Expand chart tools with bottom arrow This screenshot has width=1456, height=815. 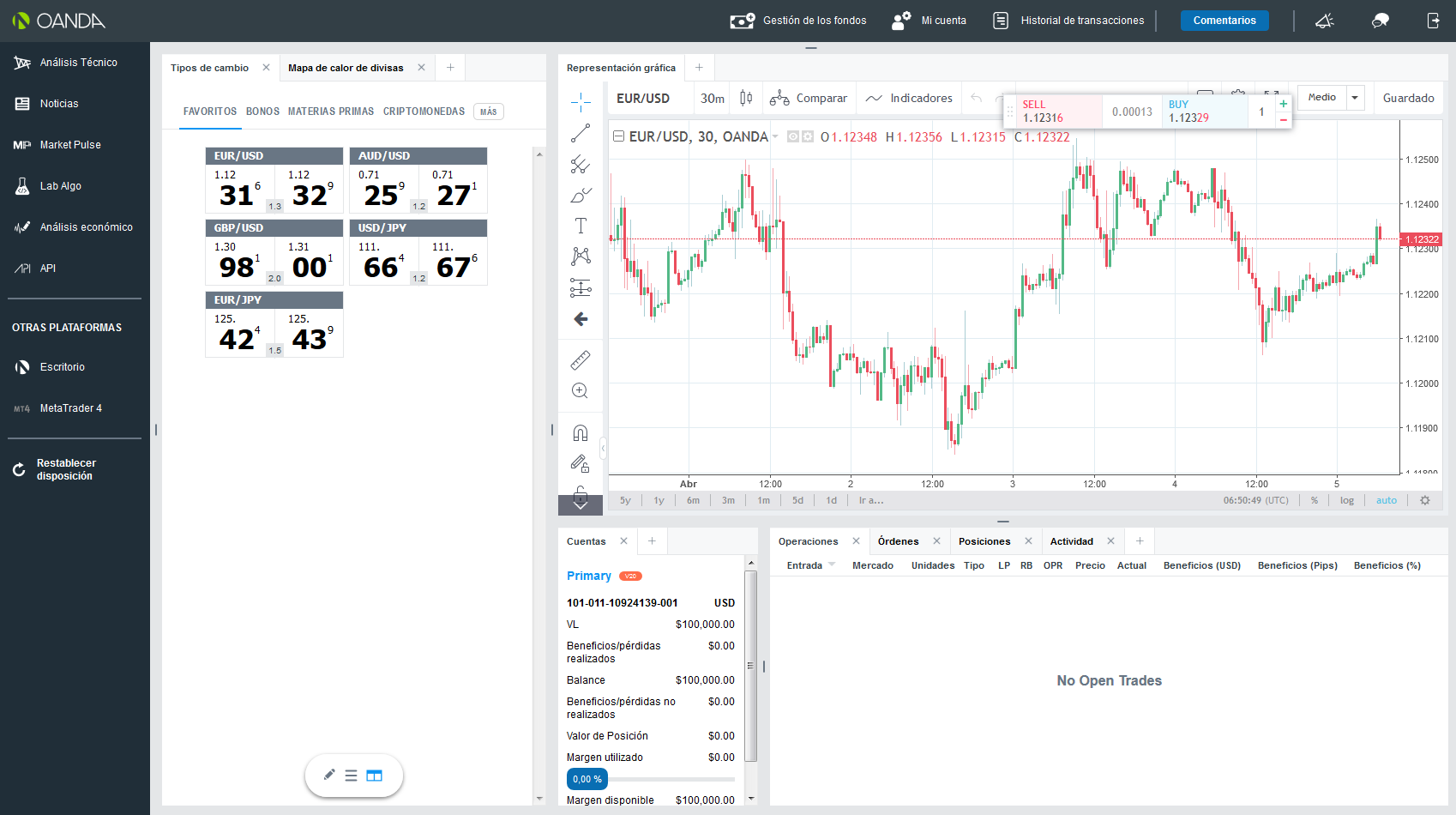(581, 504)
